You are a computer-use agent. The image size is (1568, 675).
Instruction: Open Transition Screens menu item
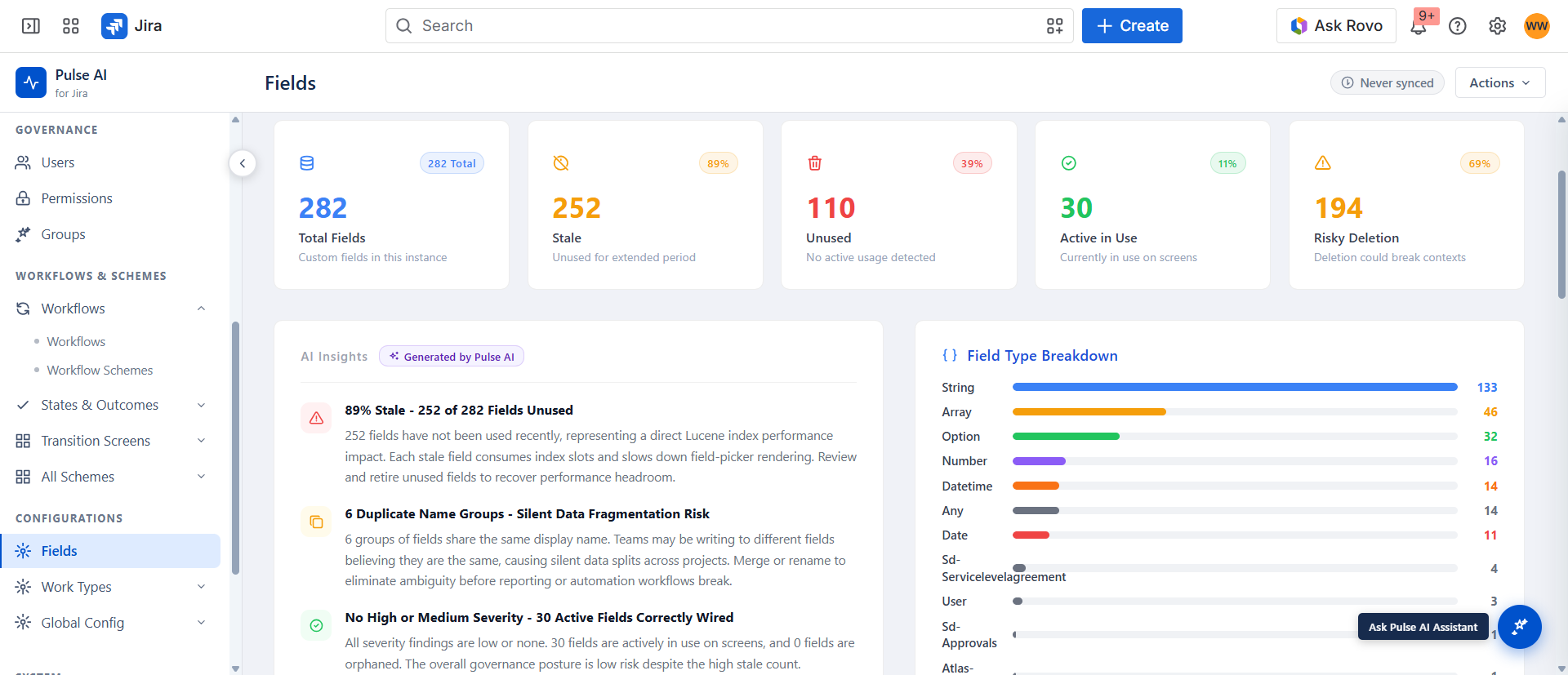click(110, 441)
